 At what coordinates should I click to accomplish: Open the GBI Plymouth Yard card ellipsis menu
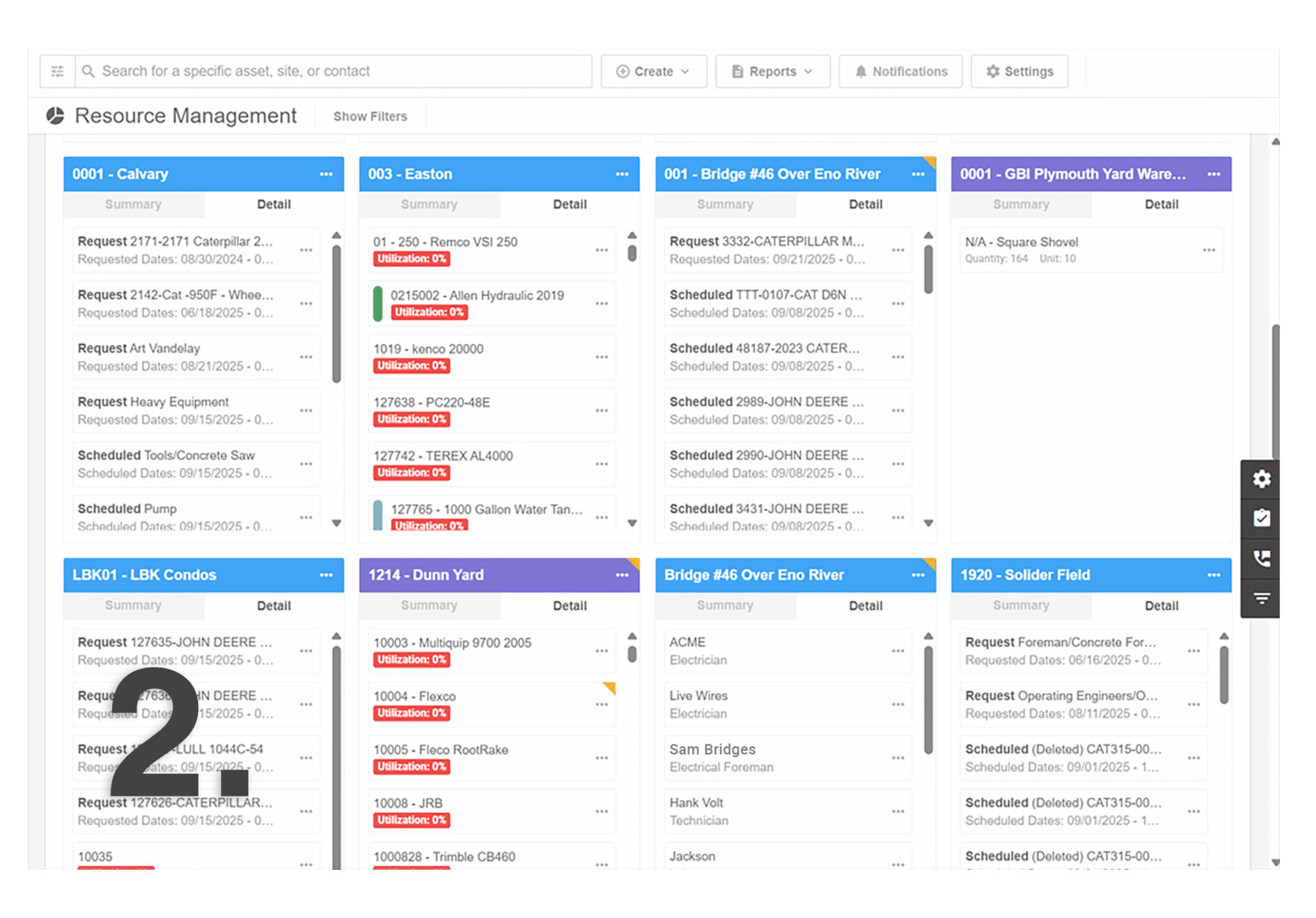click(1213, 174)
